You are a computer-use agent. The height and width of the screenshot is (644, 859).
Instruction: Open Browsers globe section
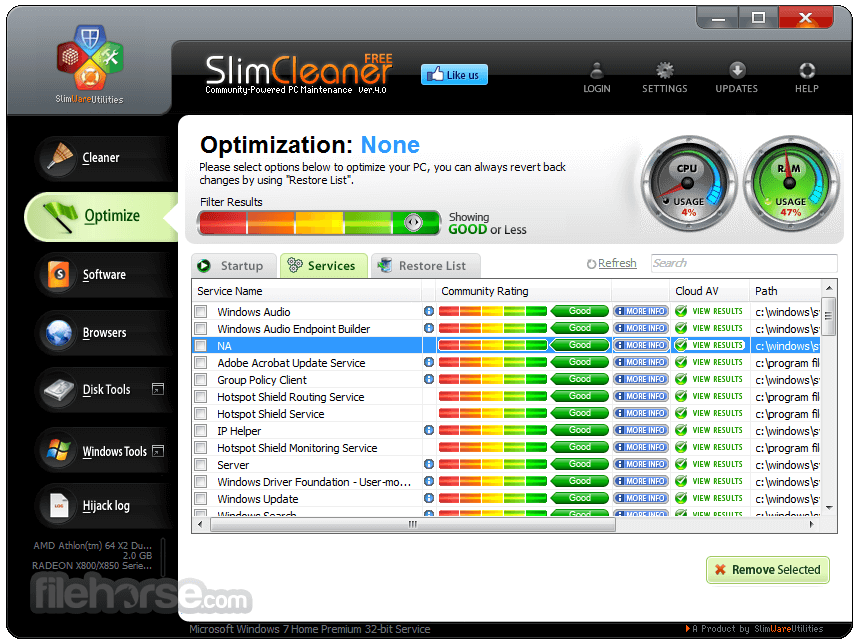point(104,332)
